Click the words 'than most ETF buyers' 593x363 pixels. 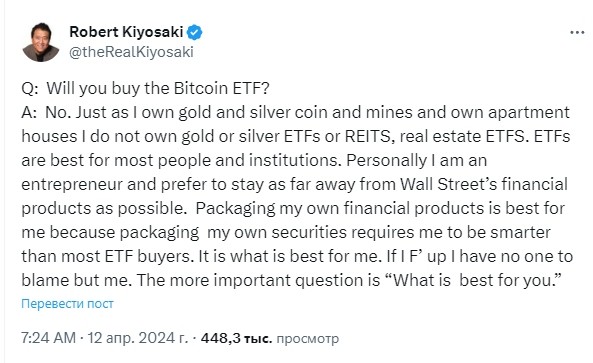tap(106, 256)
